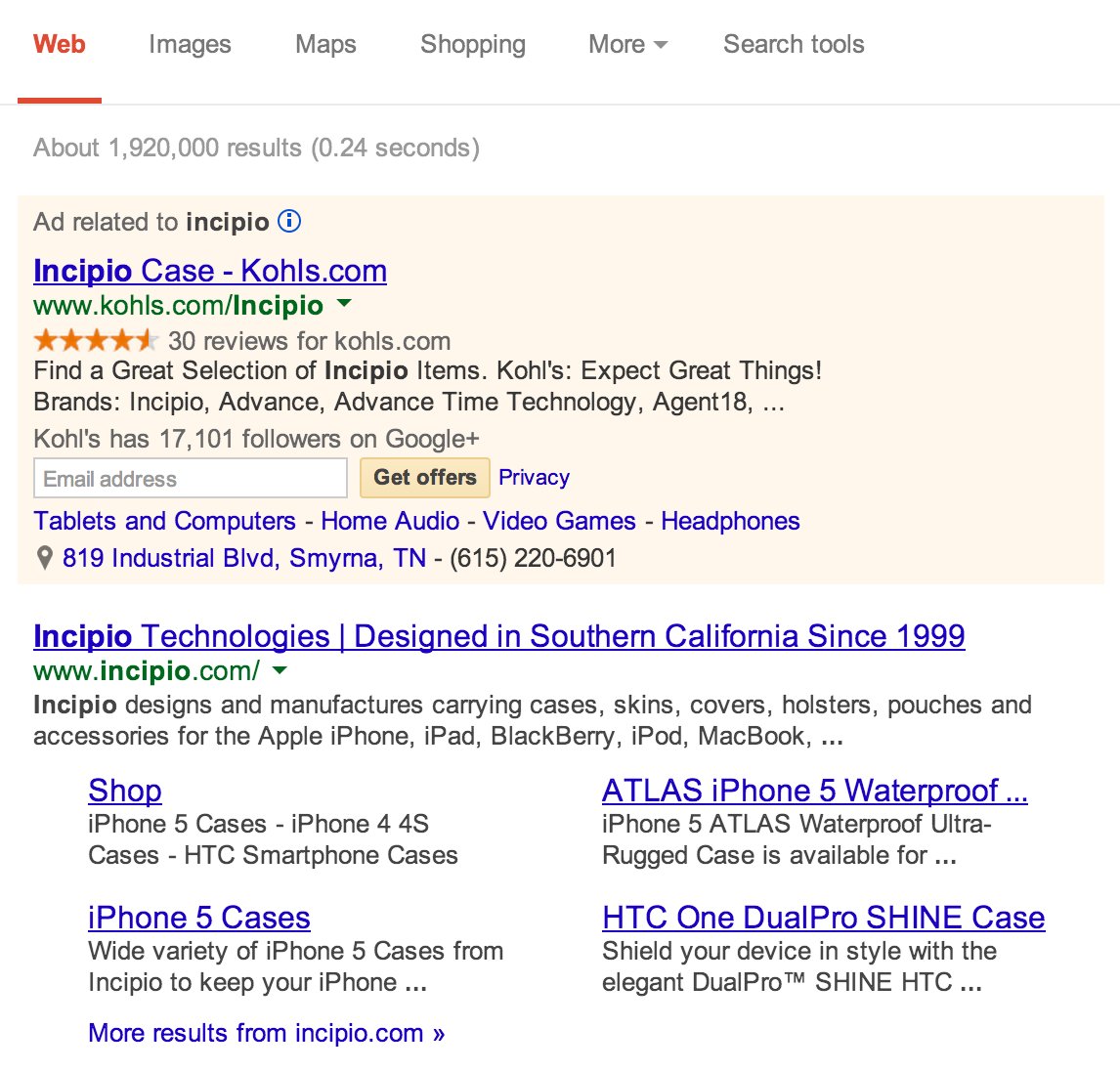Switch to the Web tab
This screenshot has width=1120, height=1071.
[x=60, y=44]
